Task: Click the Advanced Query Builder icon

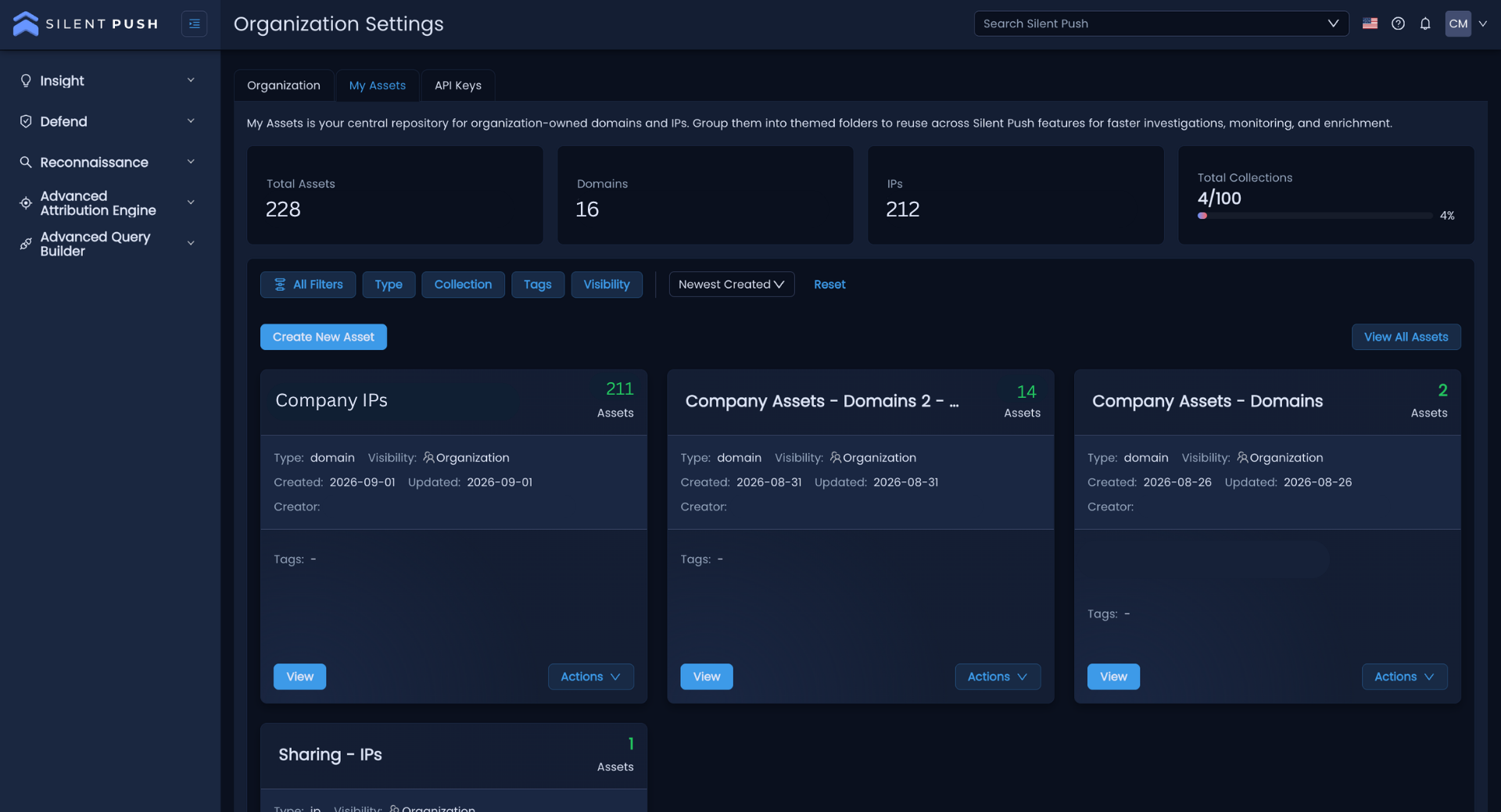Action: coord(26,244)
